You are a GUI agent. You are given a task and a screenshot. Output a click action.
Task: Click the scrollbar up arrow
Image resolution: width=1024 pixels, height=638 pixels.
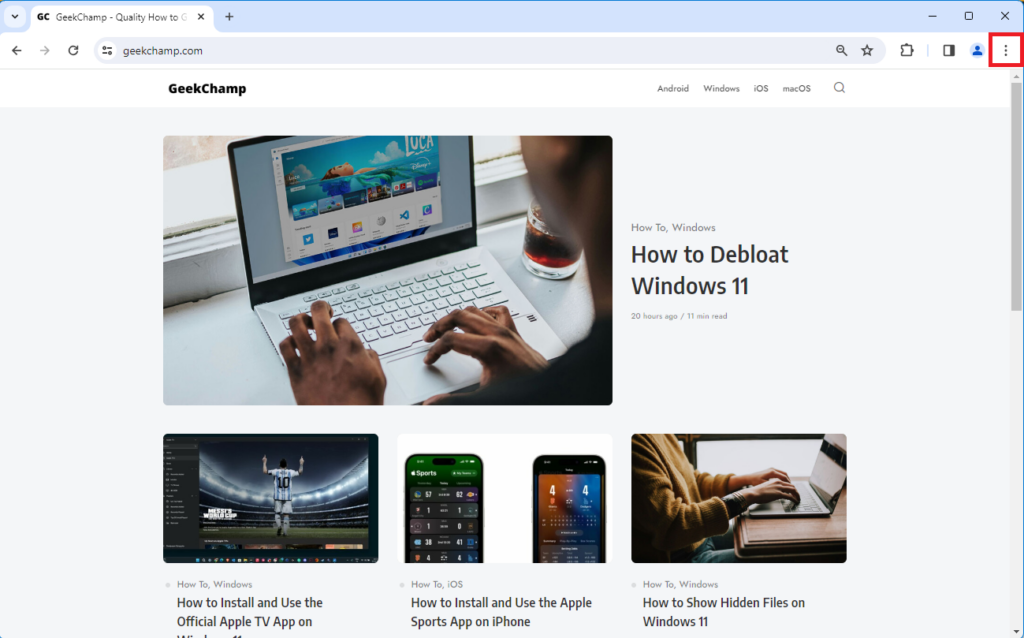1016,76
